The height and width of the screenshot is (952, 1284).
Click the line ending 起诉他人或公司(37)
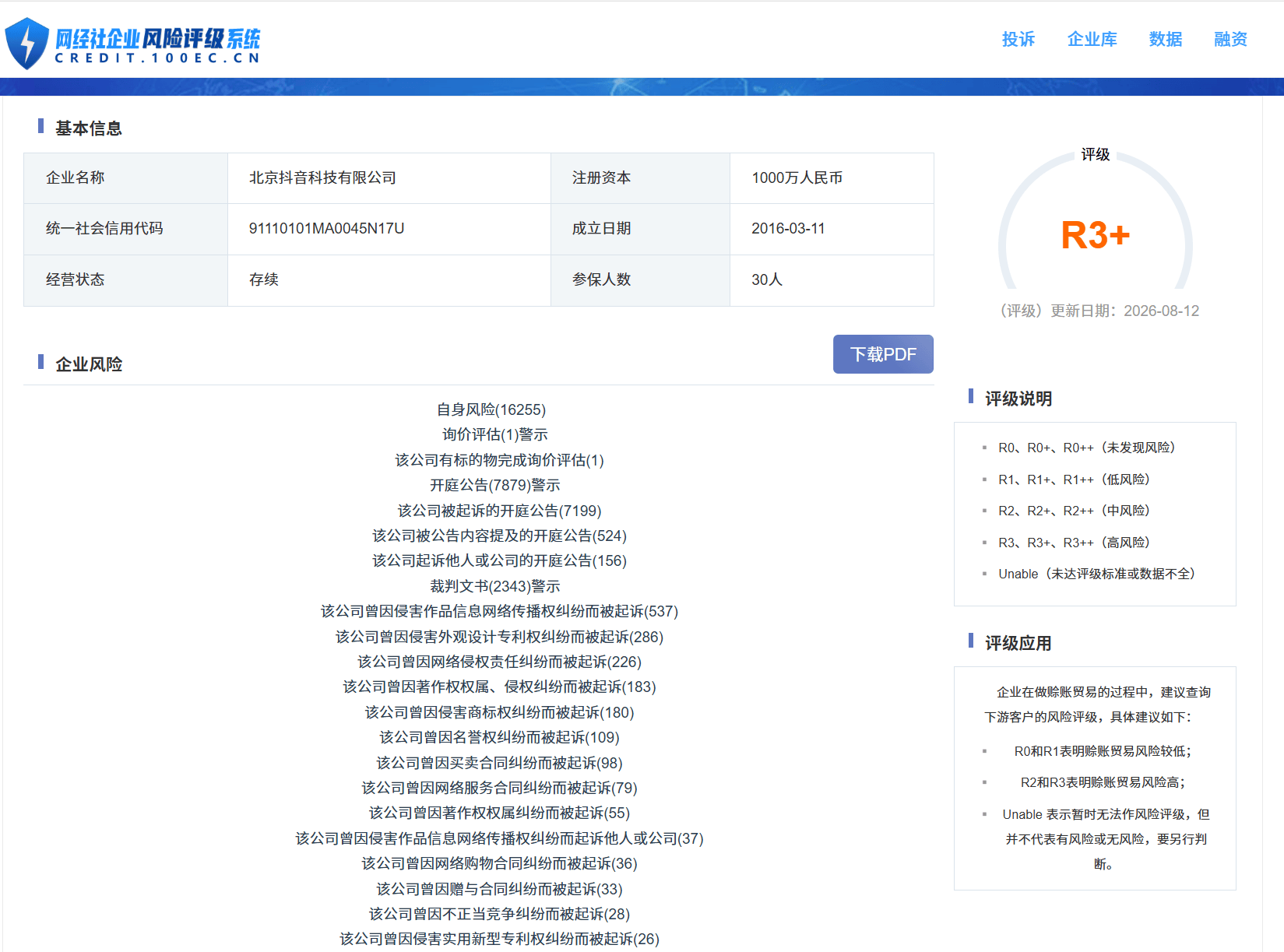tap(499, 838)
